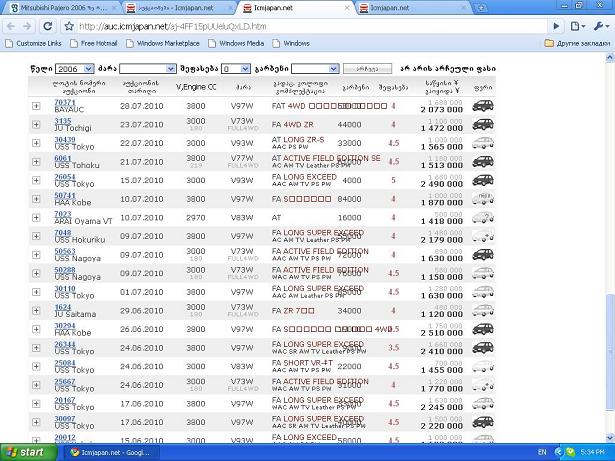Viewport: 615px width, 461px height.
Task: Click the car image for lot 30294
Action: pyautogui.click(x=483, y=329)
